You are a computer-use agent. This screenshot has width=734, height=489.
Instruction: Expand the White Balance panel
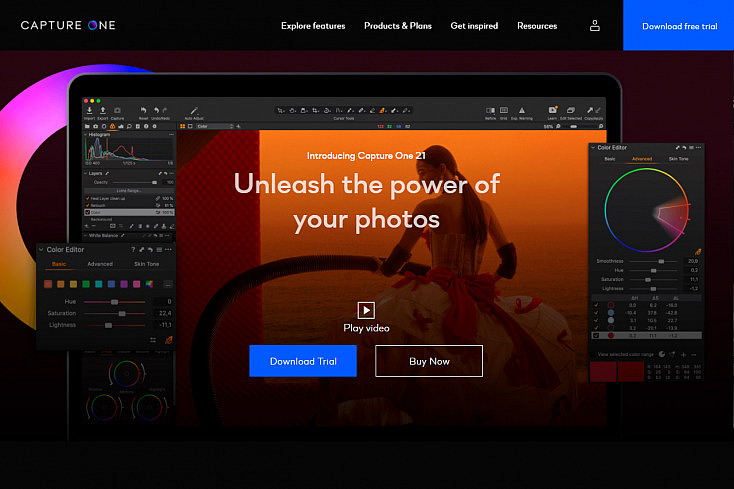(x=85, y=235)
